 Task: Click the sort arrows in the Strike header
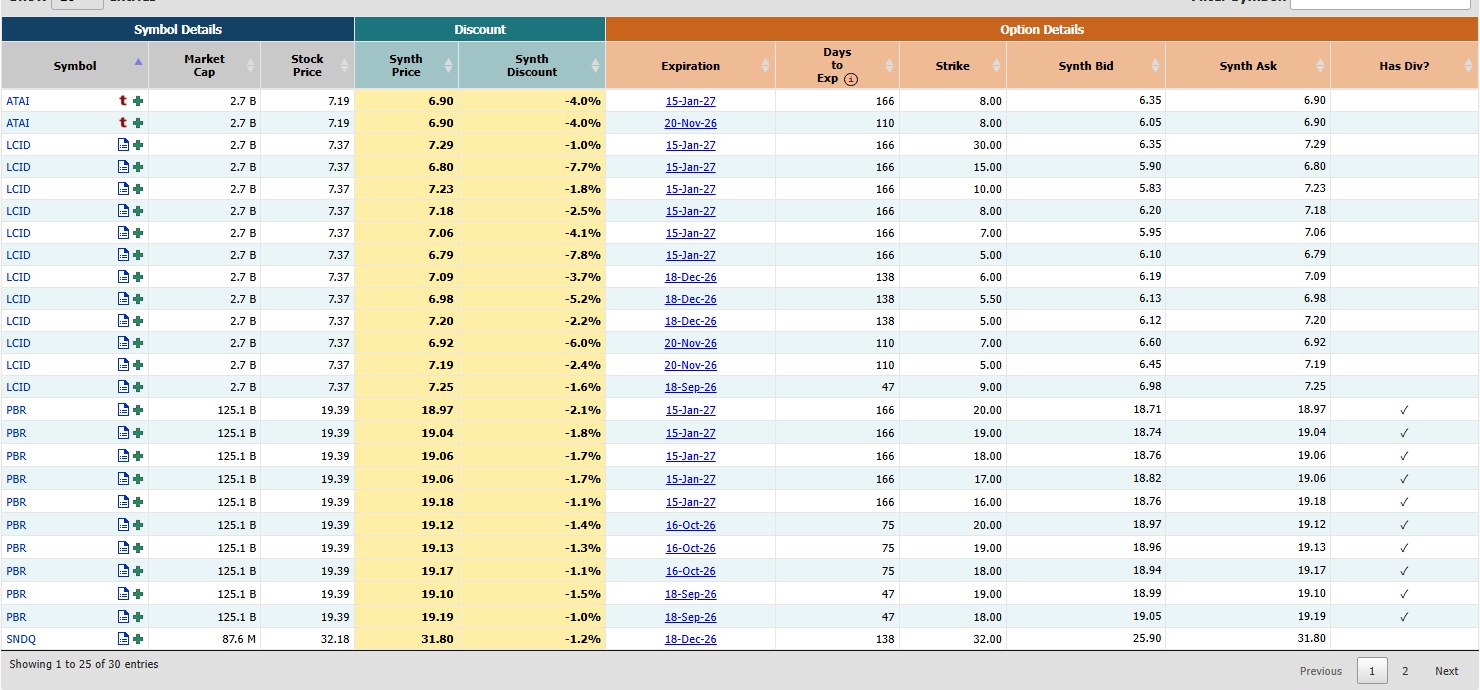996,66
